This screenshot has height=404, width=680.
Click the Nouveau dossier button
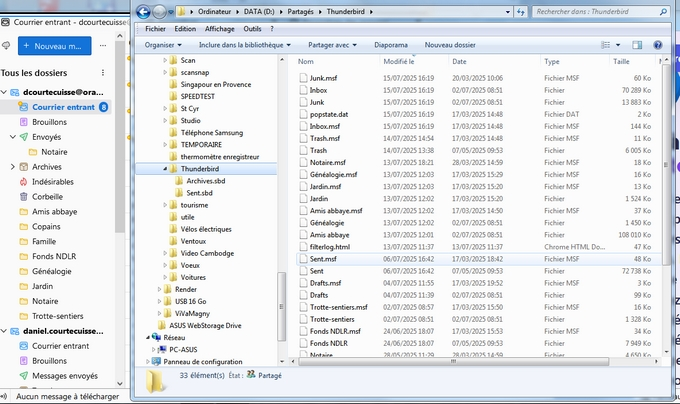tap(450, 45)
